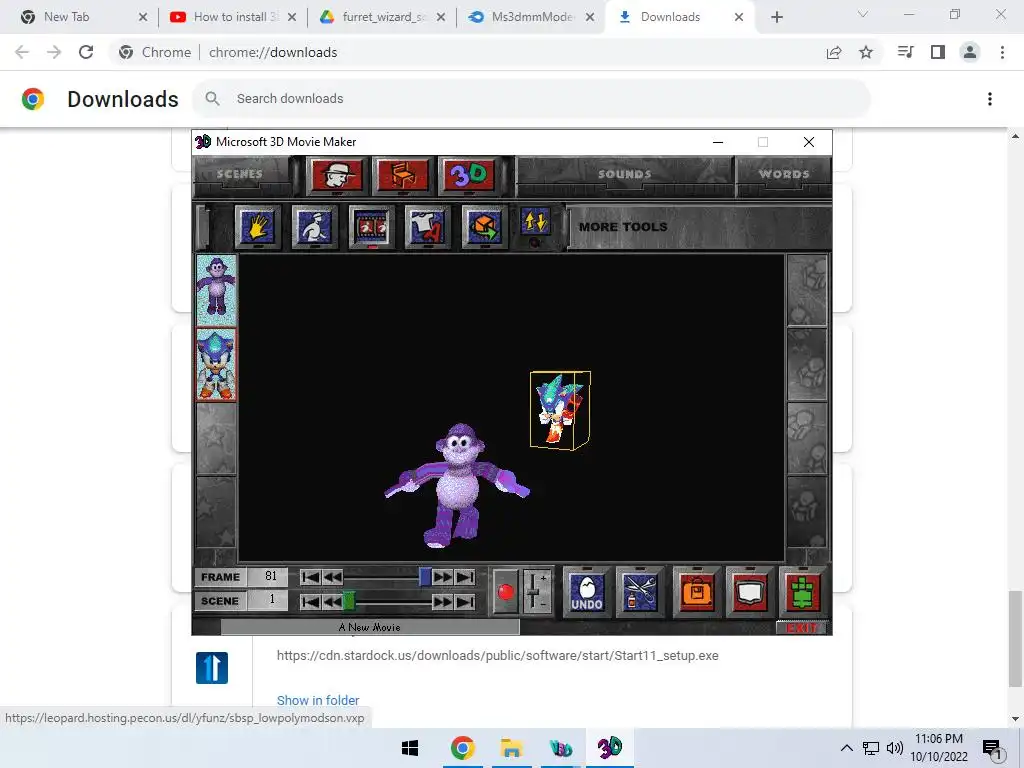Jump to last frame button

point(465,577)
